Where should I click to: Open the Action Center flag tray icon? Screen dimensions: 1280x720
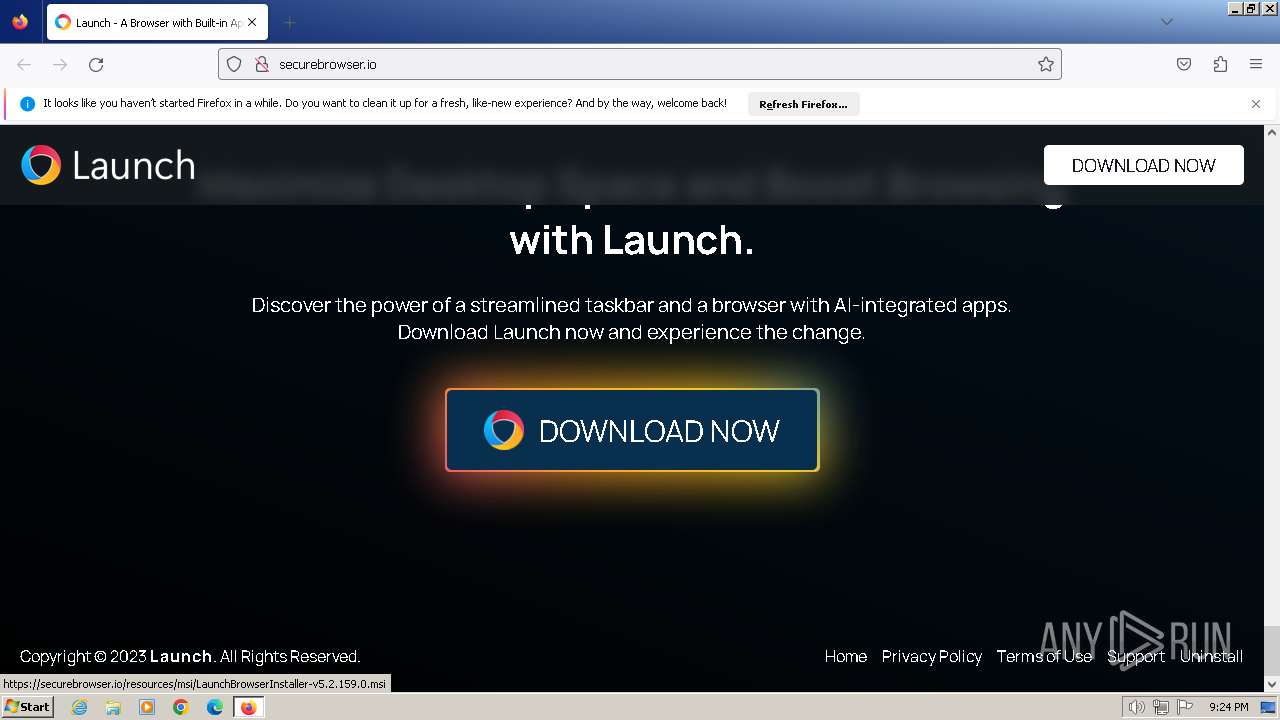coord(1185,707)
